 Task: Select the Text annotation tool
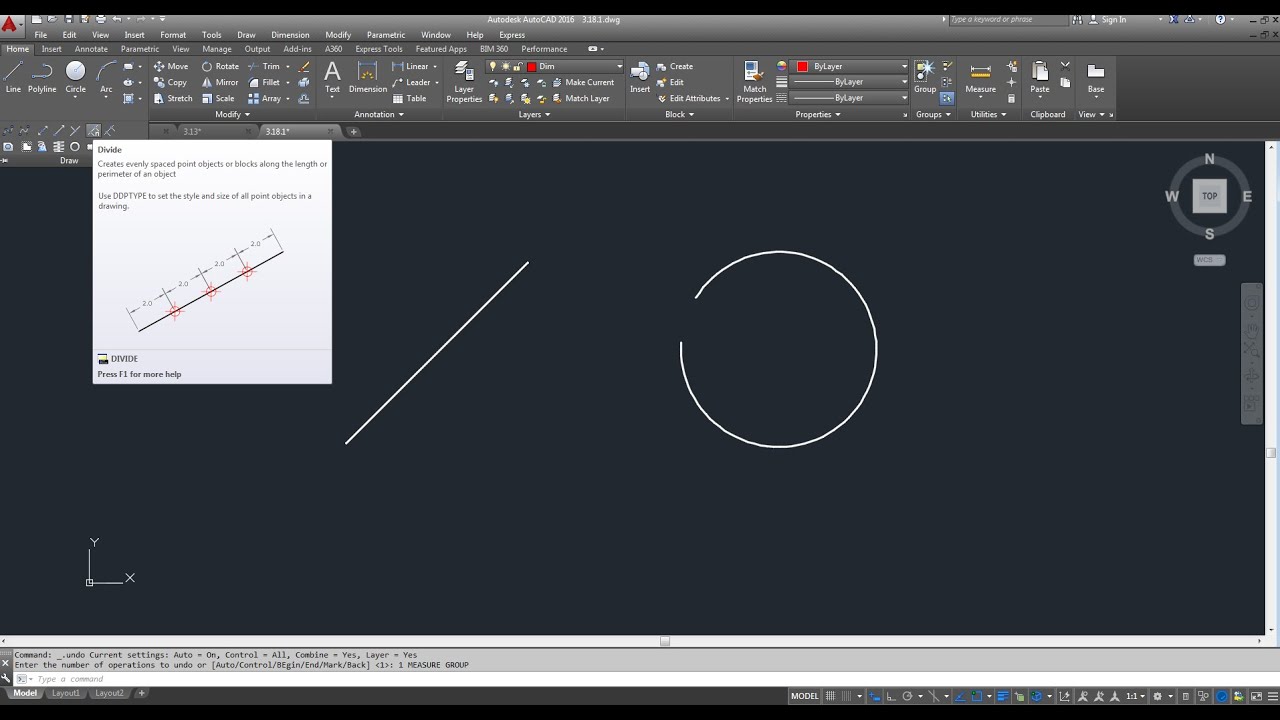pos(332,76)
